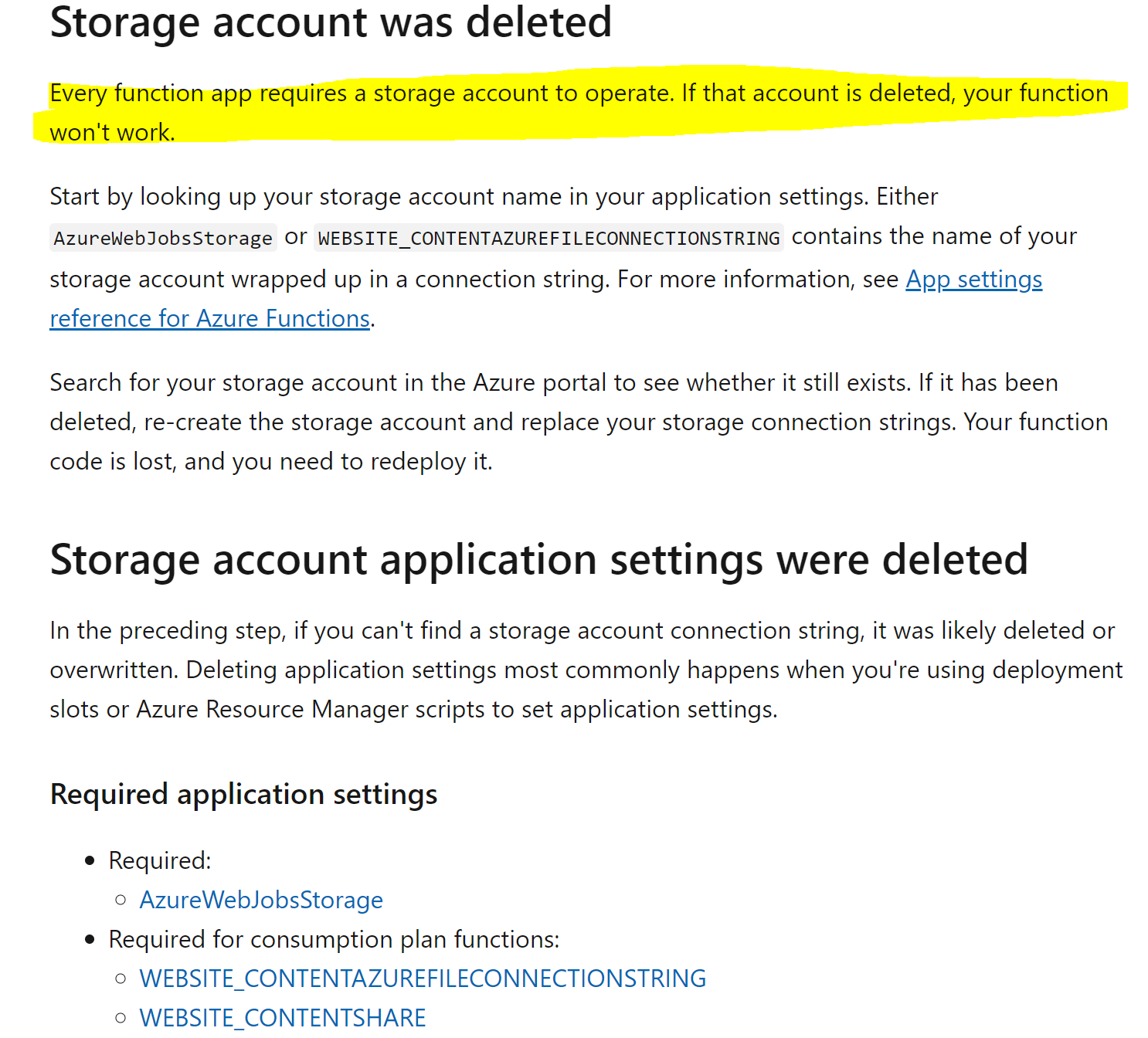Click the 'Required application settings' subheading
The image size is (1148, 1038).
click(243, 794)
